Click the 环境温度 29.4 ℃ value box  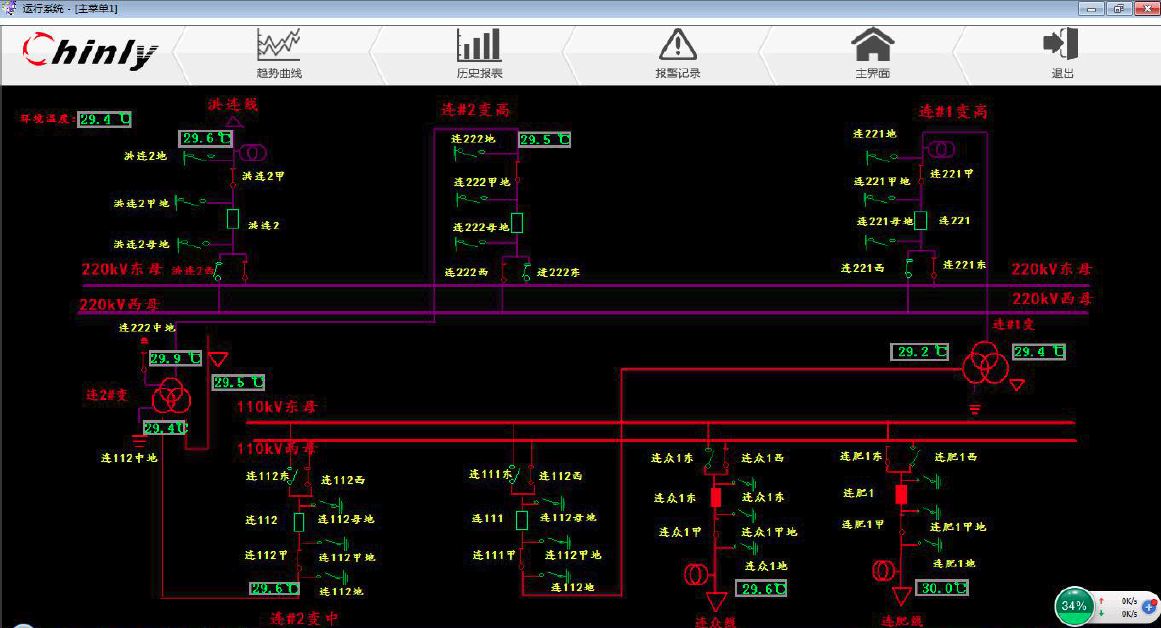[x=104, y=119]
